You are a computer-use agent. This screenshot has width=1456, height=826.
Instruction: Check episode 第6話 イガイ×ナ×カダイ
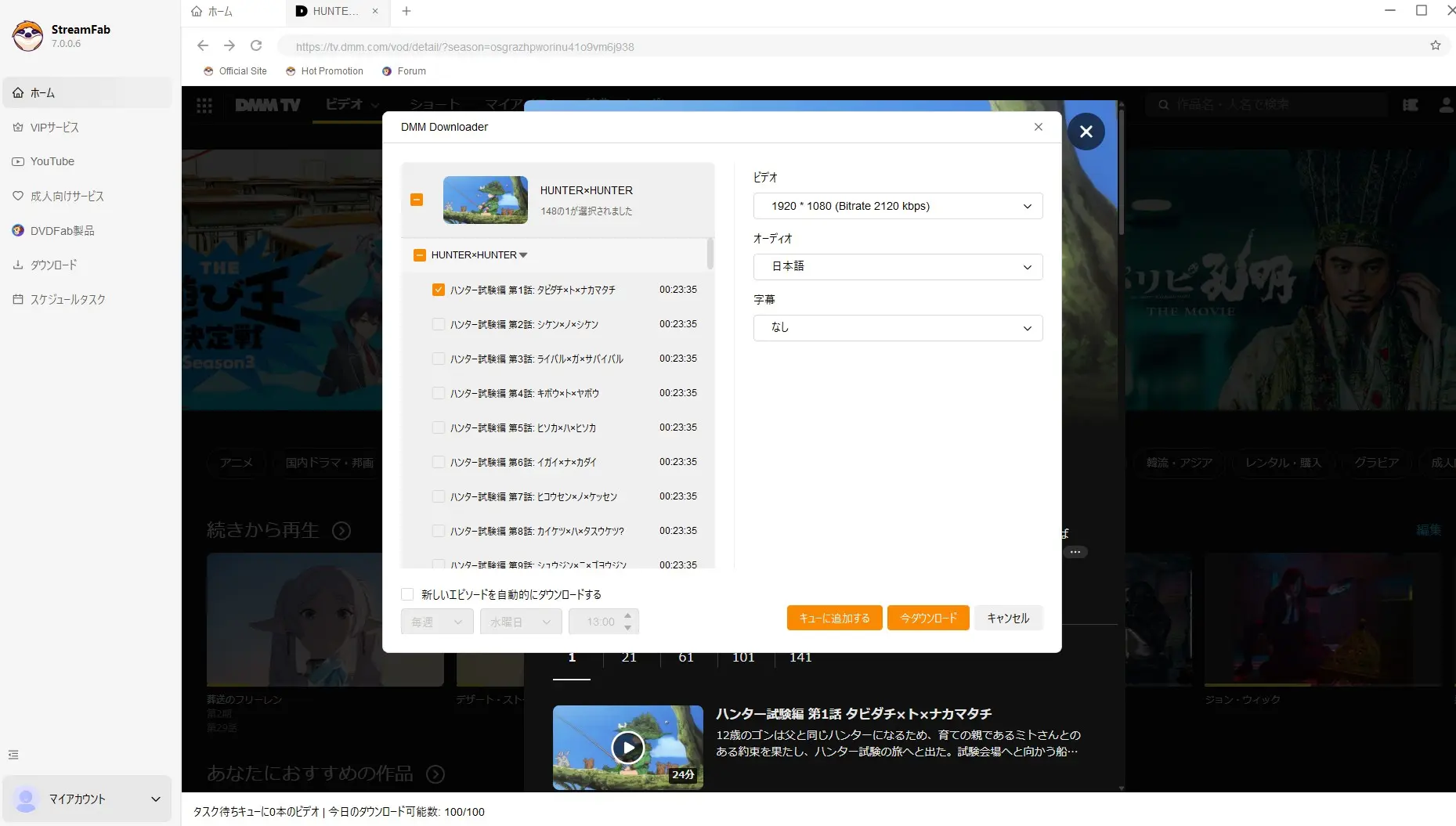(x=438, y=462)
